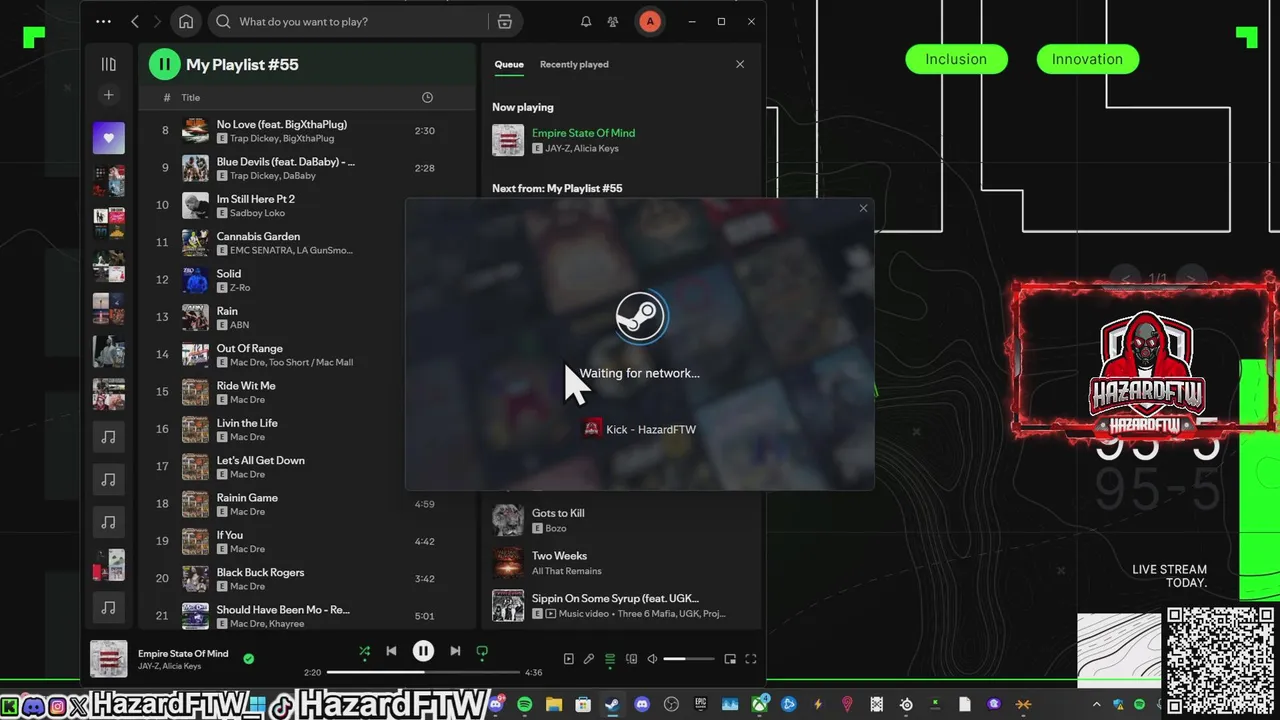Open the Spotify Home icon
1280x720 pixels.
[185, 21]
